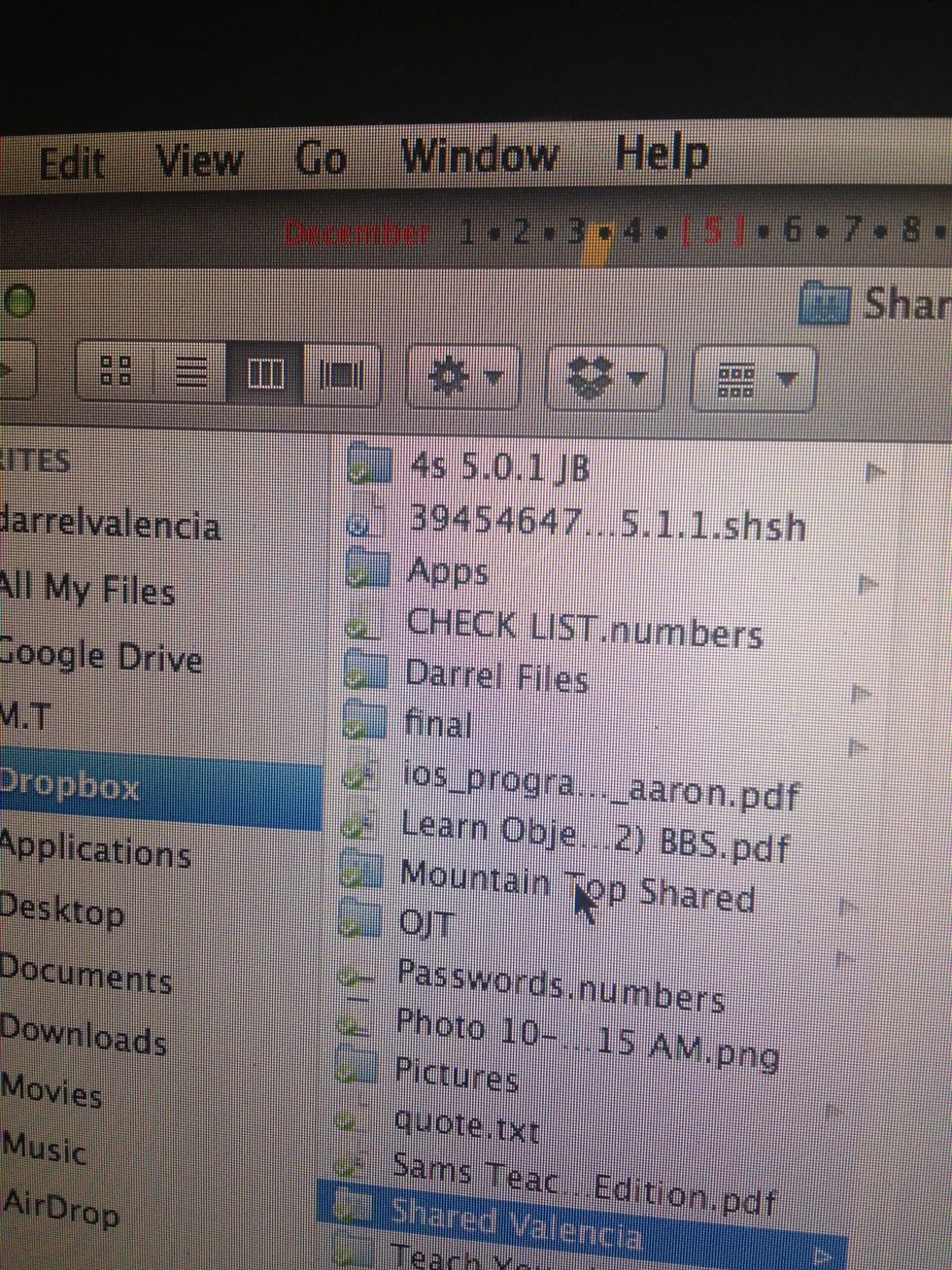The height and width of the screenshot is (1270, 952).
Task: Switch to icon view in the toolbar
Action: [x=115, y=370]
